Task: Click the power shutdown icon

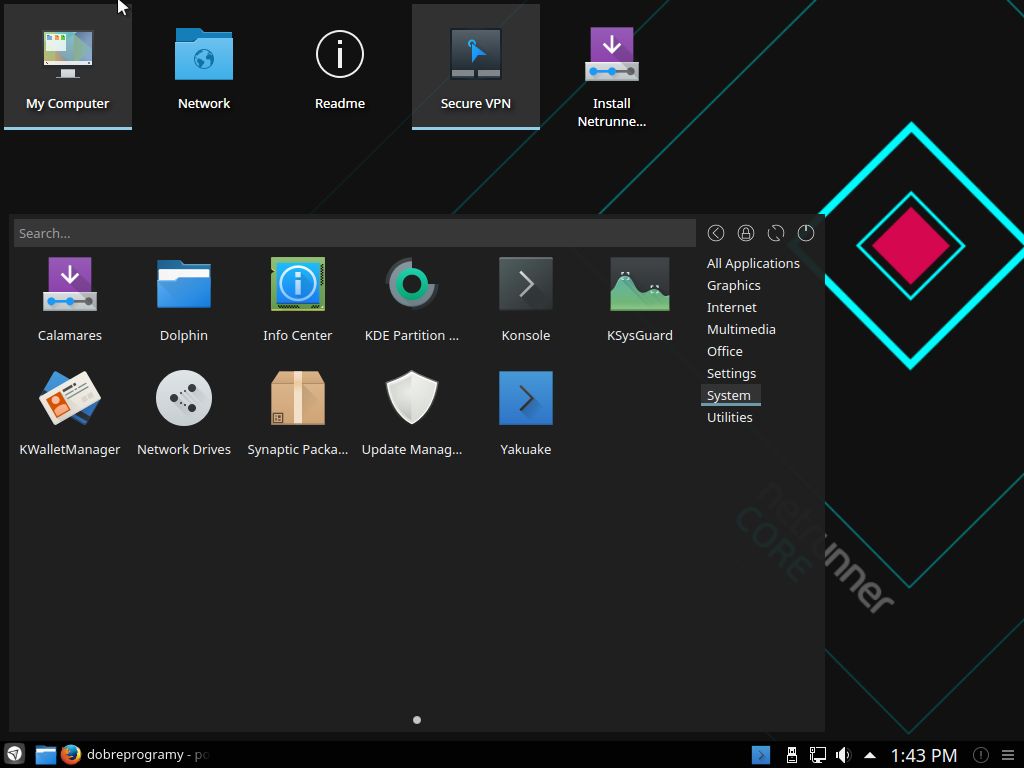Action: click(x=806, y=233)
